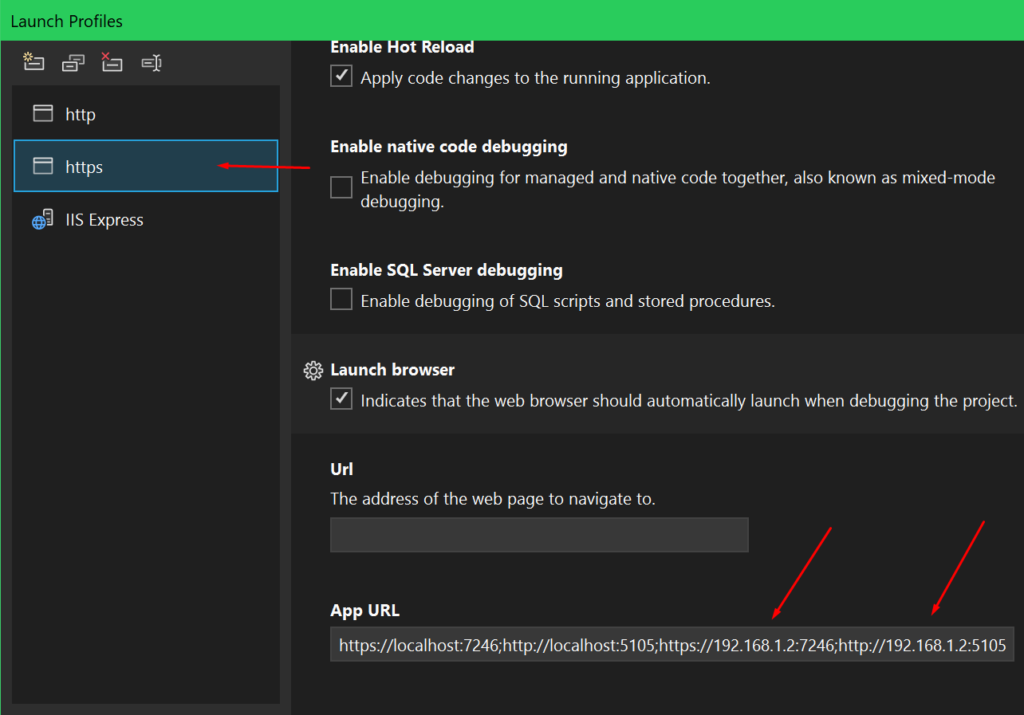Uncheck Enable Hot Reload checkbox
This screenshot has width=1024, height=715.
341,76
